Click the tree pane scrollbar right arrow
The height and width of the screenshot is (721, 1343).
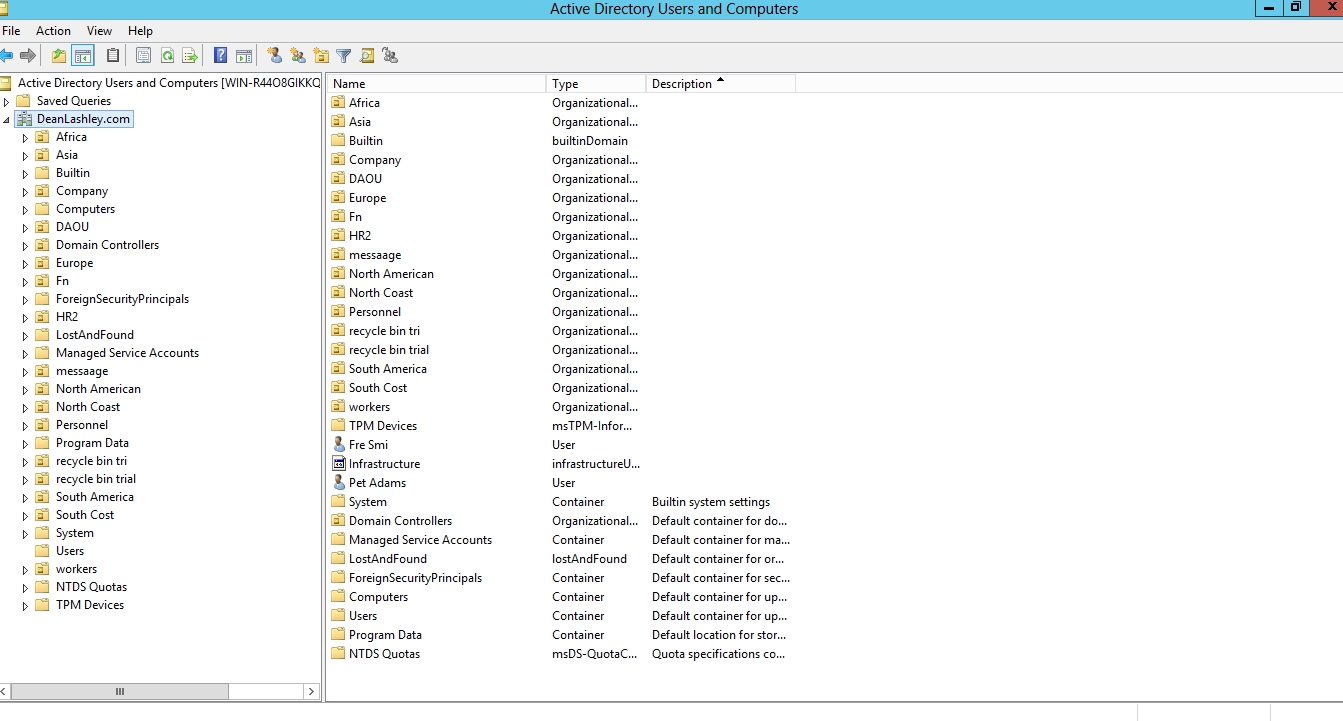[312, 691]
